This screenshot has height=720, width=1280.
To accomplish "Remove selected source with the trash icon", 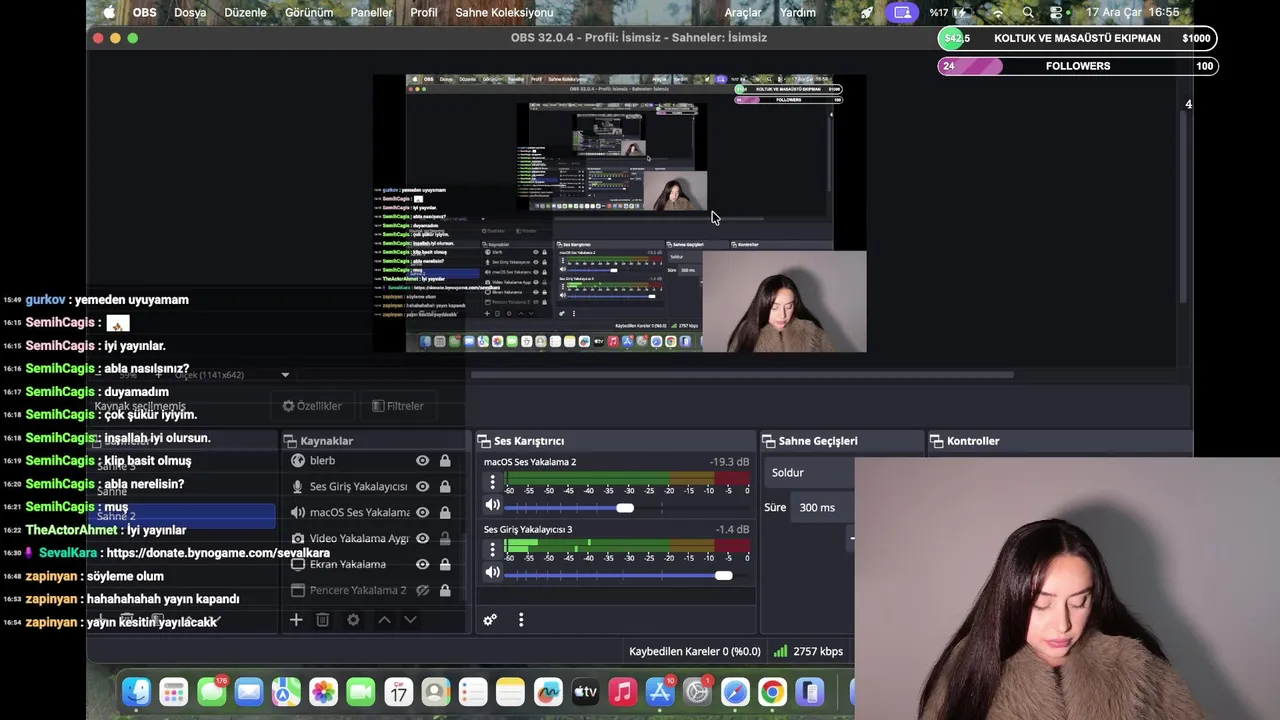I will pos(323,620).
